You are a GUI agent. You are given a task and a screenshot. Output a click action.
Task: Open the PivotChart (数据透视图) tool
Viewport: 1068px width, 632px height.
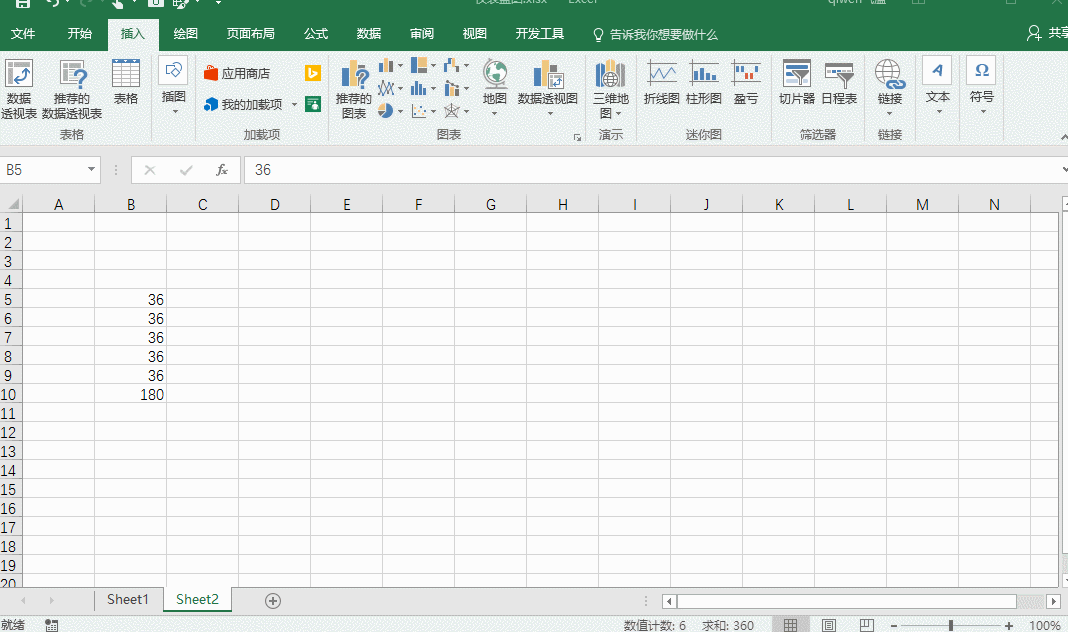548,87
